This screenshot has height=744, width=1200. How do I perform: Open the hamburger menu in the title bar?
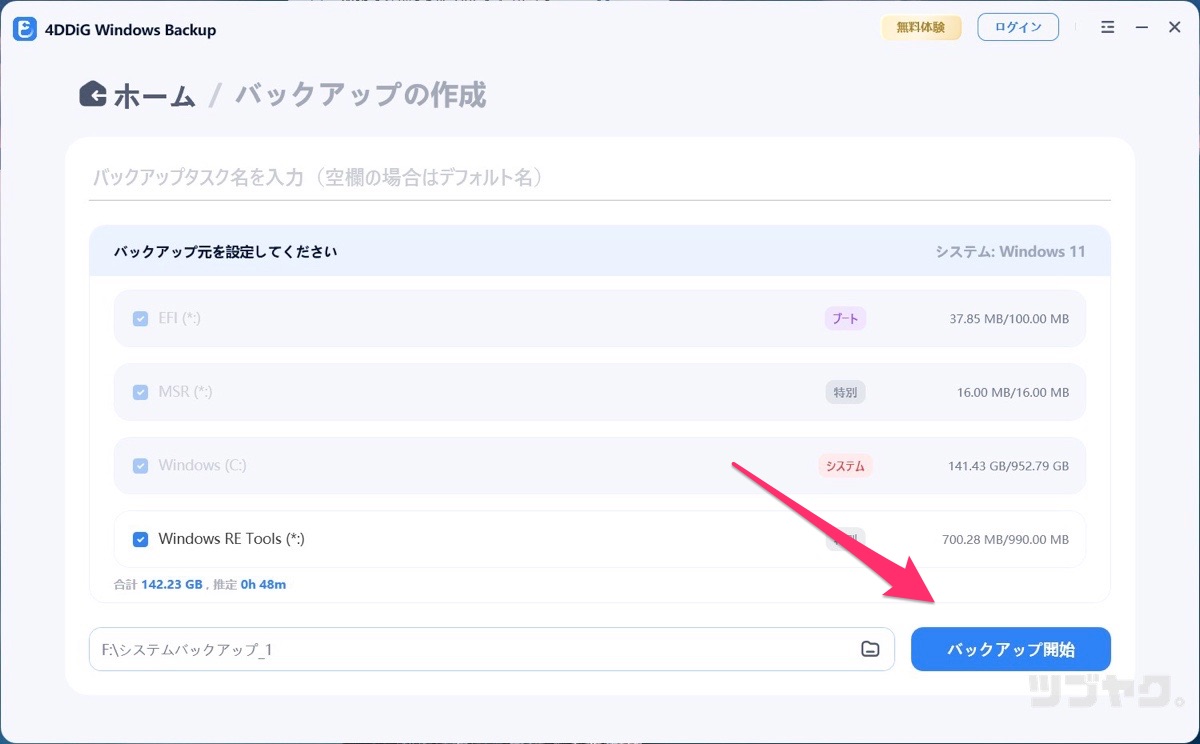tap(1107, 27)
